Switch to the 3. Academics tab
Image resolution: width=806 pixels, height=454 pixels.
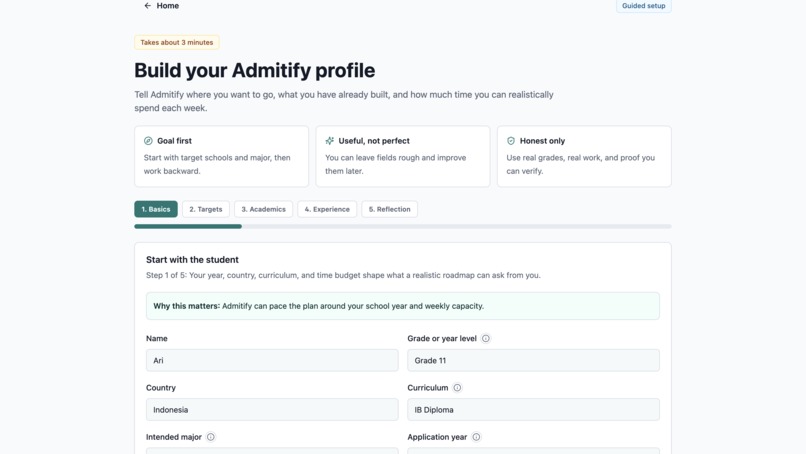(x=263, y=209)
